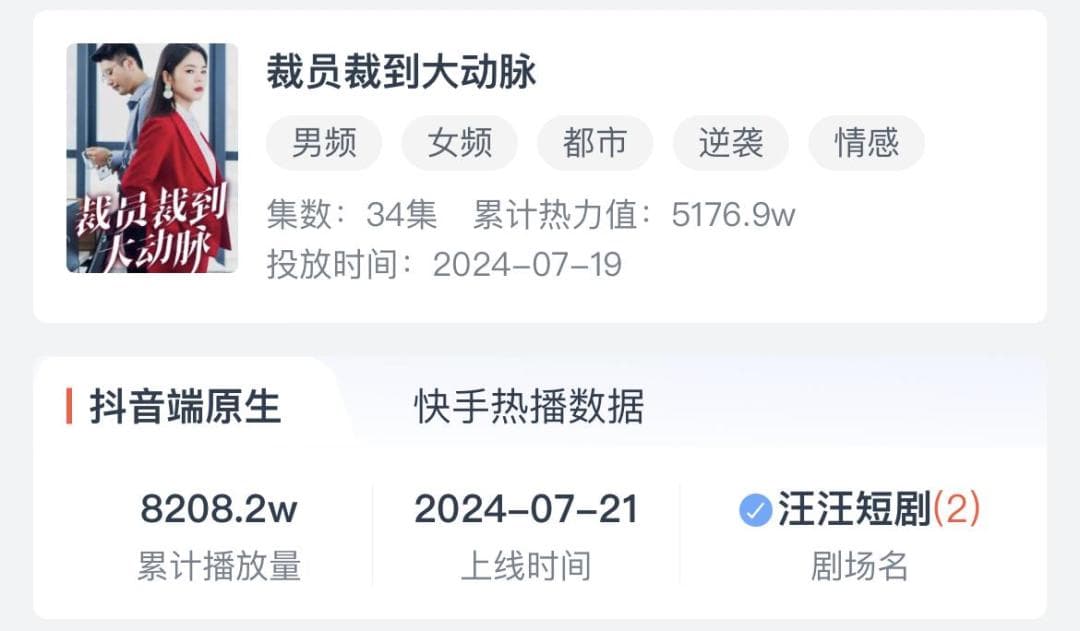Click the 投放时间 2024-07-19 text
Screen dimensions: 1080x631
pos(444,265)
